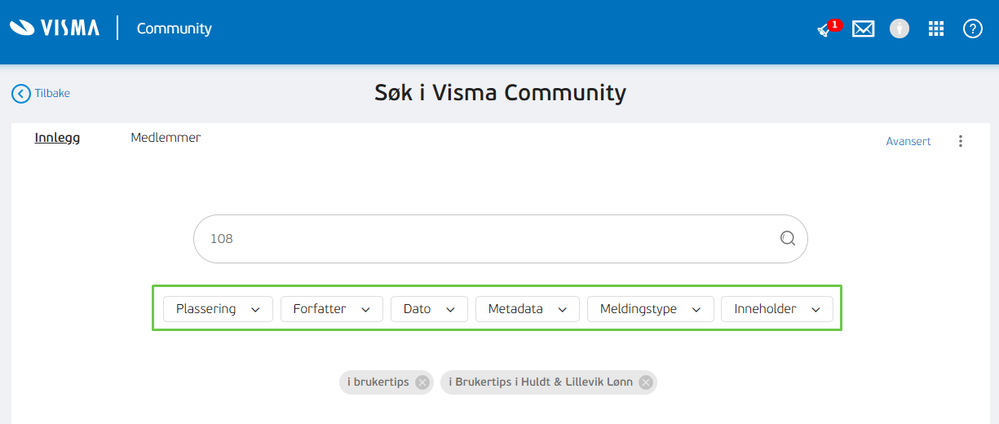Click the Avansert link
Image resolution: width=999 pixels, height=424 pixels.
tap(908, 142)
